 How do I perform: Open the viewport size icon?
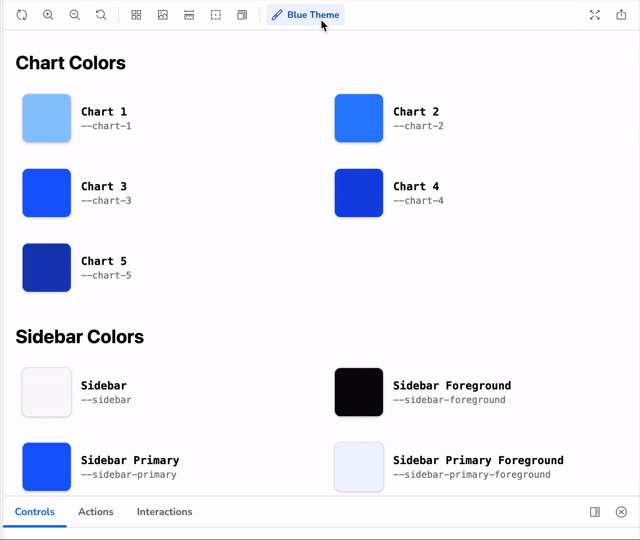coord(242,15)
